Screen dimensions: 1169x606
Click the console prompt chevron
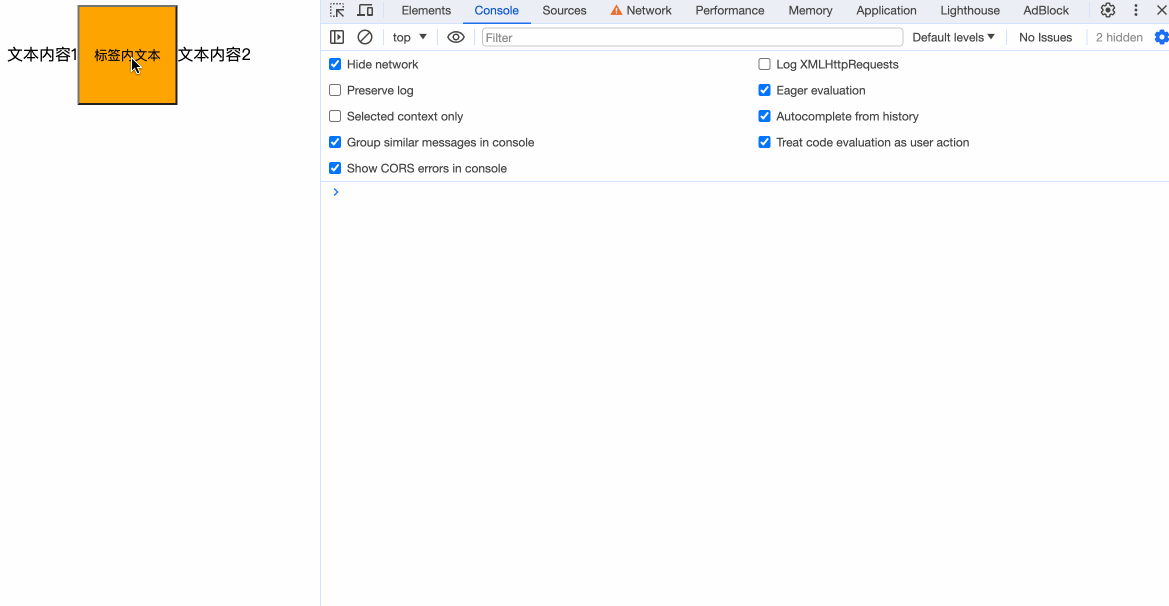click(336, 192)
